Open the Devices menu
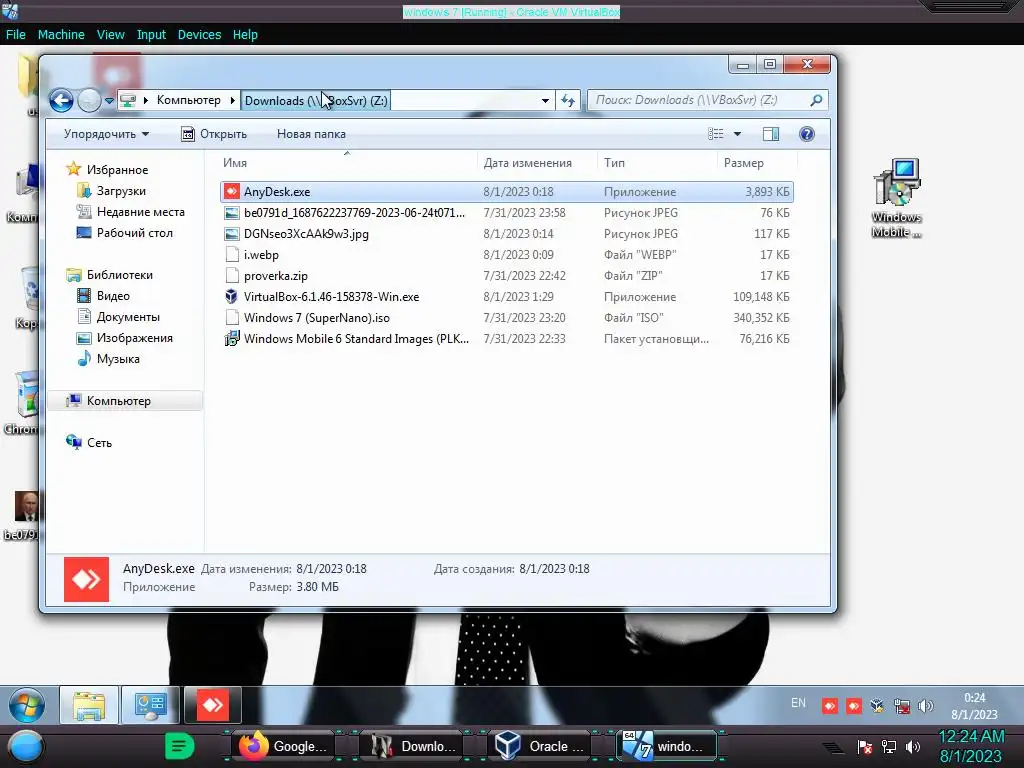 tap(199, 35)
